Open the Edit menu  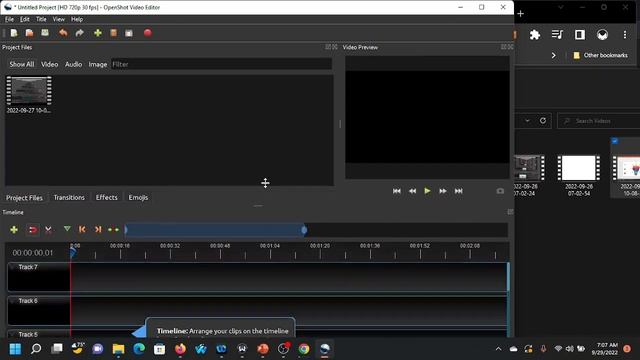pyautogui.click(x=25, y=19)
